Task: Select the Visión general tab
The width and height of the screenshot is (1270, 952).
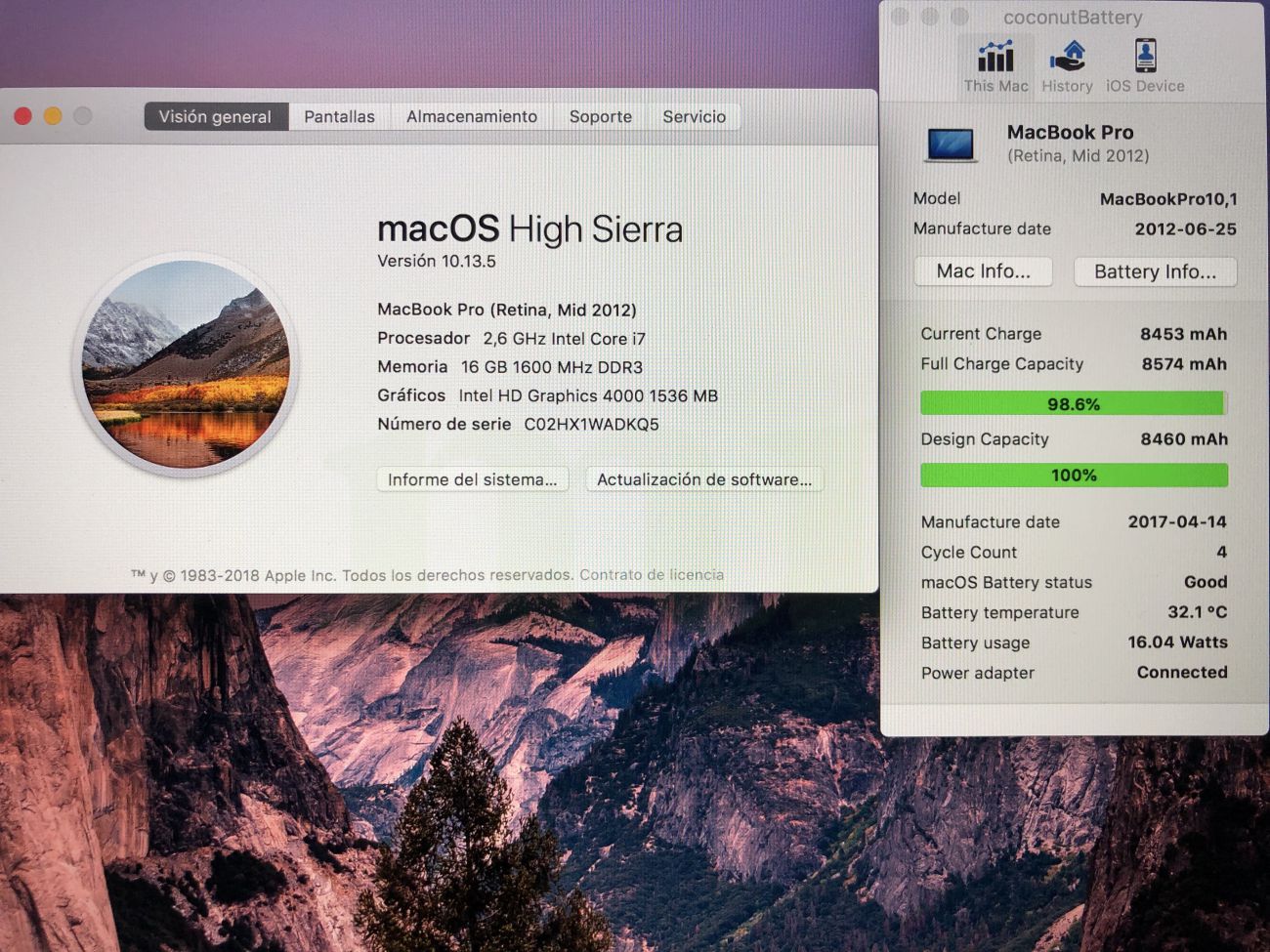Action: click(x=215, y=116)
